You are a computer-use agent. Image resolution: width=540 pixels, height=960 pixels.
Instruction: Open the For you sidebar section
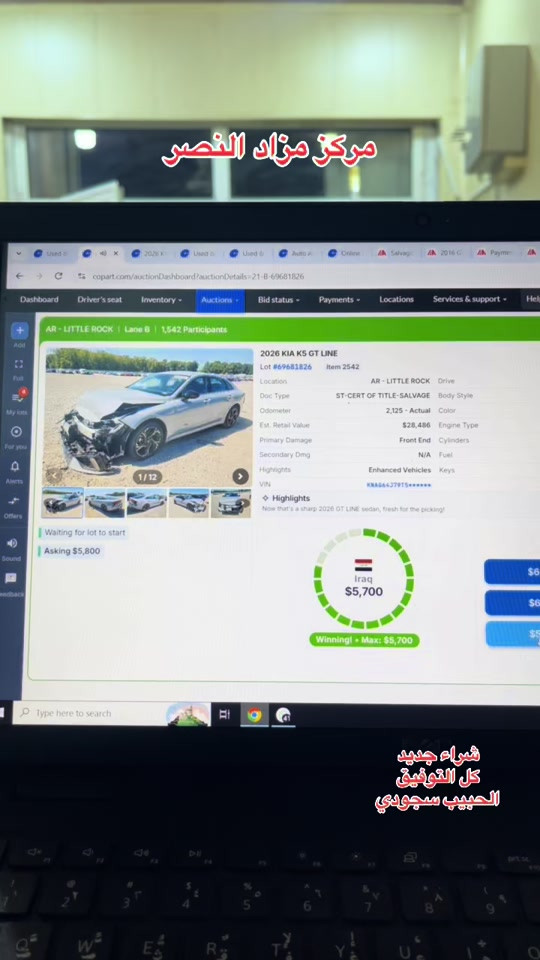pos(17,432)
